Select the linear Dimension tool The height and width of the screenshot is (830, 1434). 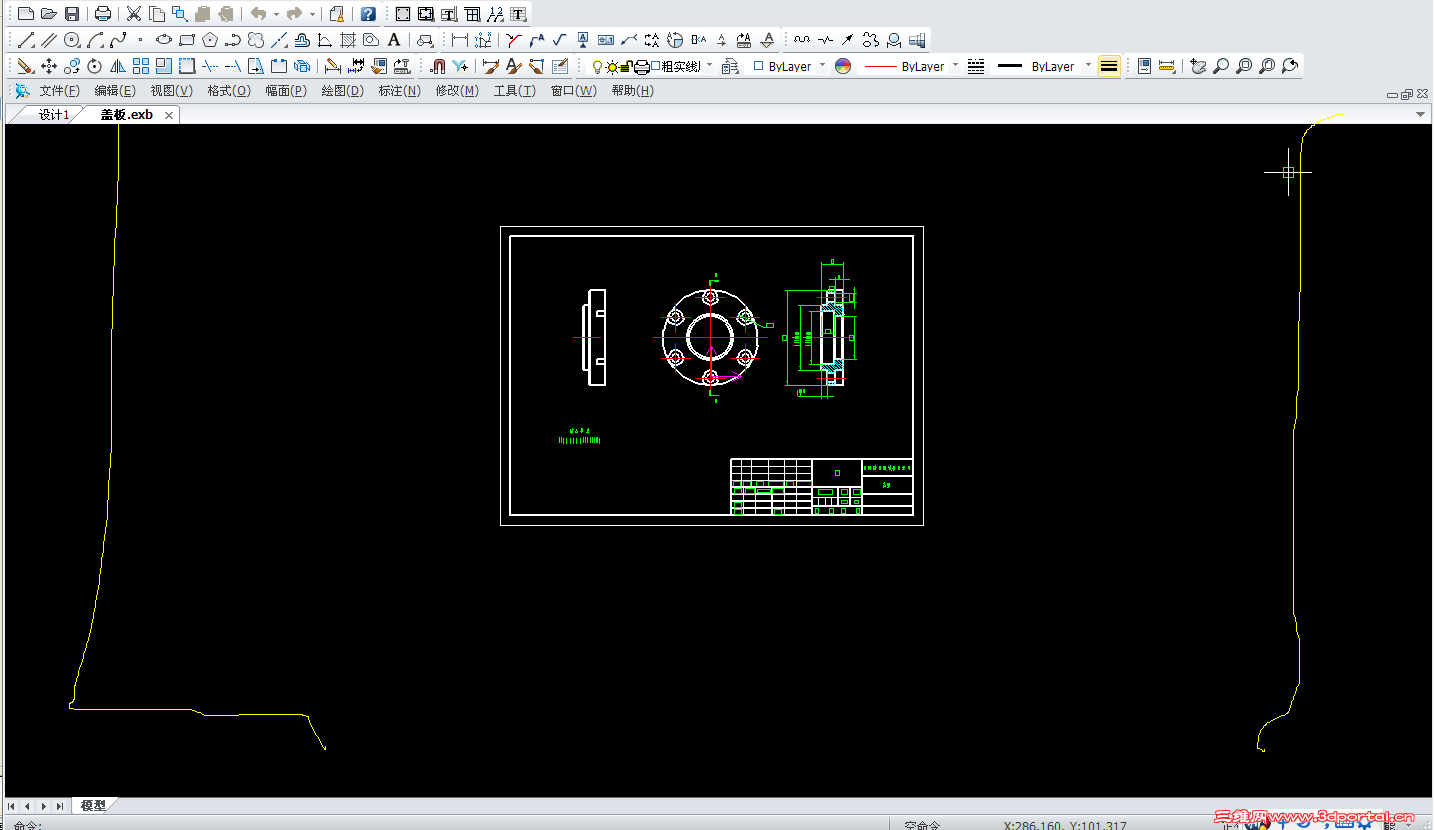pos(460,40)
